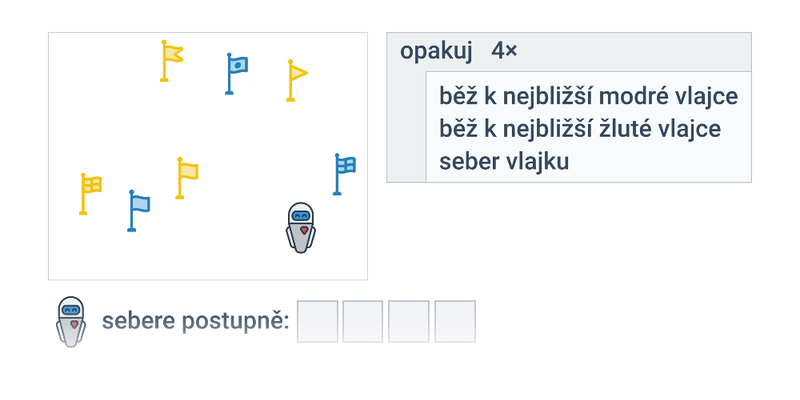Click the 'sebere postupně:' label
Viewport: 800px width, 400px height.
(x=196, y=321)
